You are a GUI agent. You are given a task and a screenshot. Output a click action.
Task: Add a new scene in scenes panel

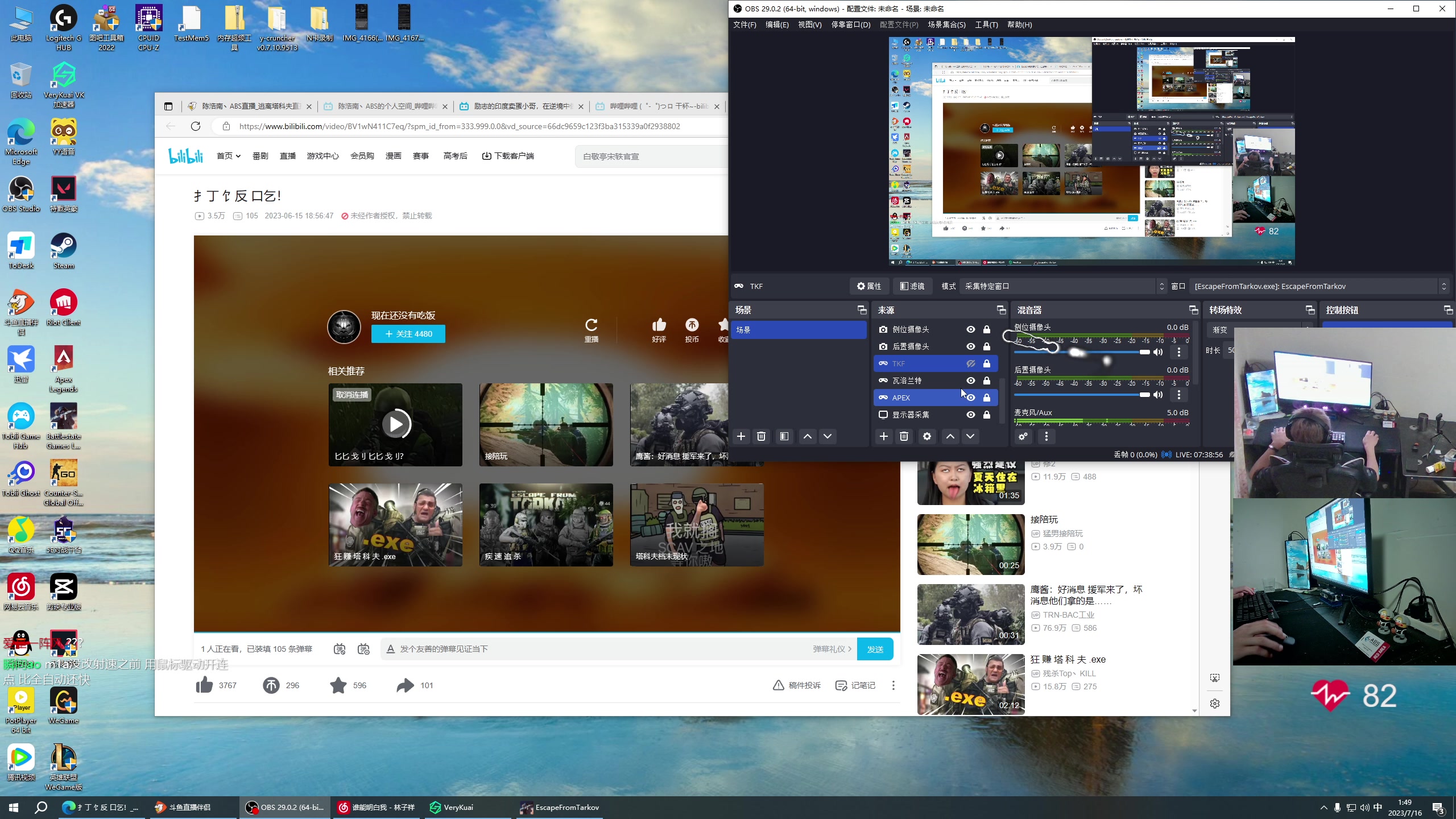click(x=741, y=436)
